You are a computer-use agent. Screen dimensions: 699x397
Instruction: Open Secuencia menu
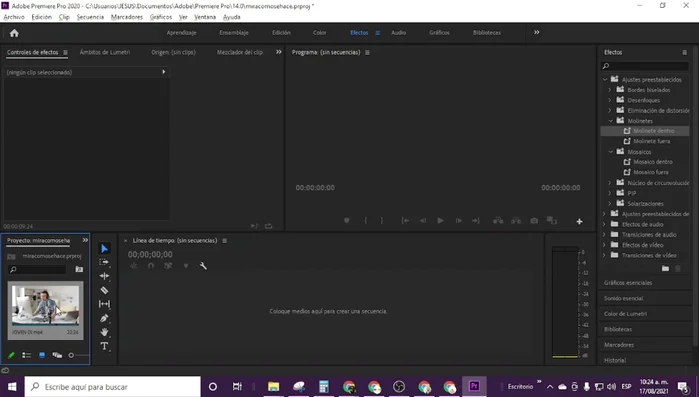coord(90,17)
